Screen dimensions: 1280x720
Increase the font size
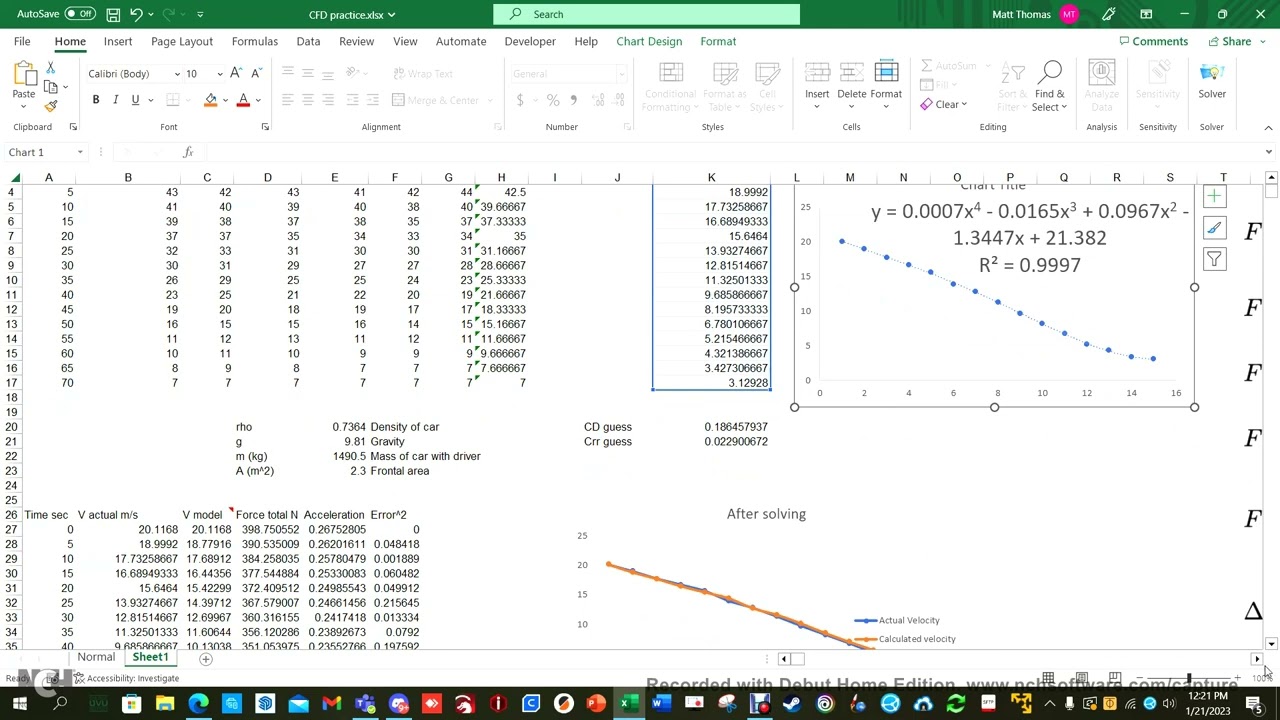tap(236, 73)
